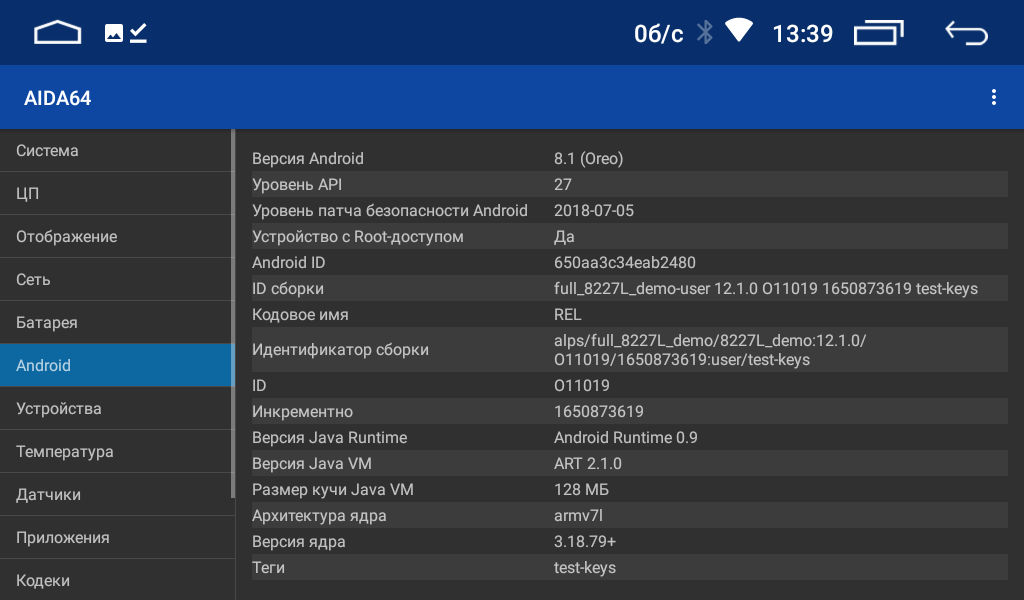Open the image notification icon
The height and width of the screenshot is (600, 1024).
pos(114,33)
